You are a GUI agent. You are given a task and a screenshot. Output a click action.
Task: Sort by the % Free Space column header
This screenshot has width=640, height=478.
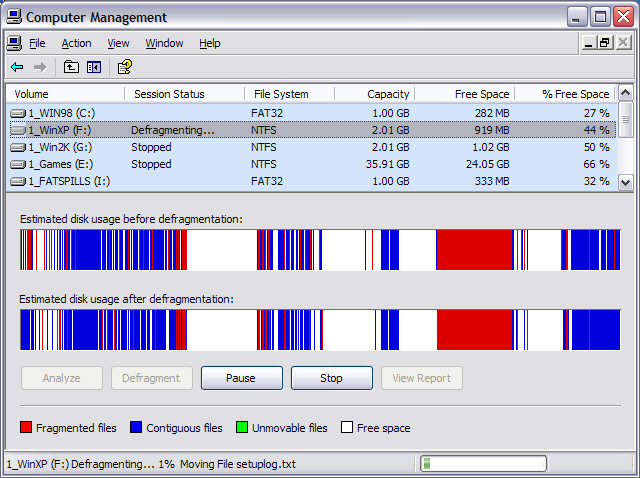tap(565, 94)
